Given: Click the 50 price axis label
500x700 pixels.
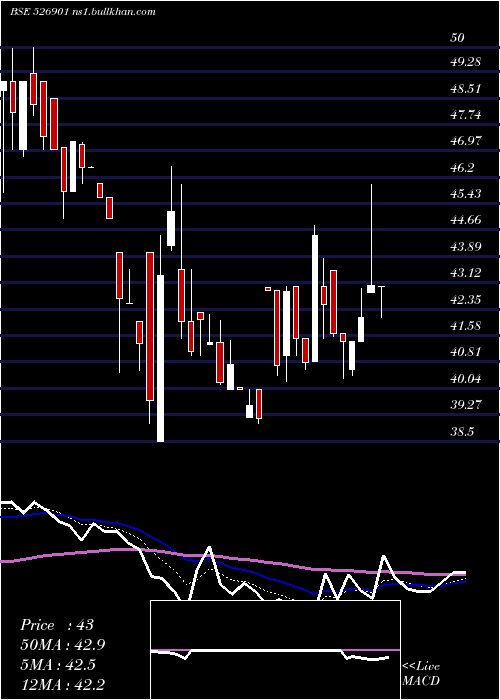Looking at the screenshot, I should tap(457, 38).
